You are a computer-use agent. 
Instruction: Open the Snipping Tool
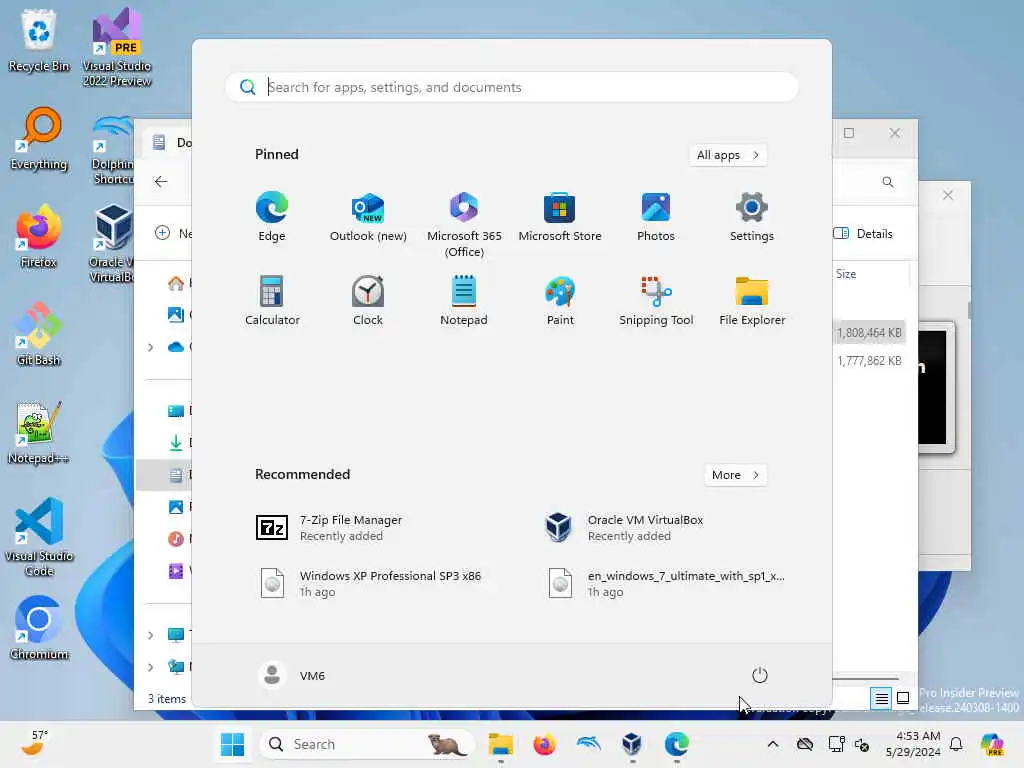[x=656, y=301]
